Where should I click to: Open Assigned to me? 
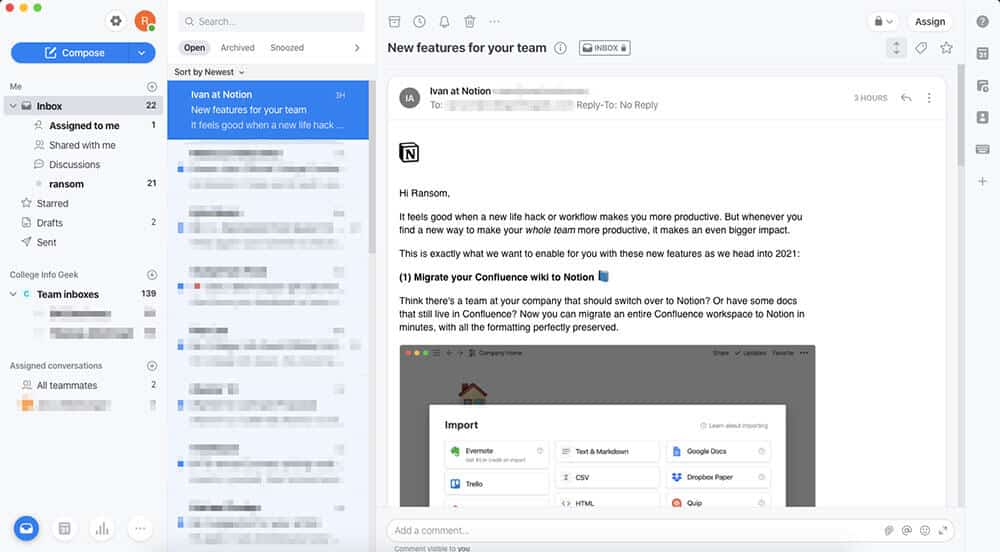tap(84, 126)
